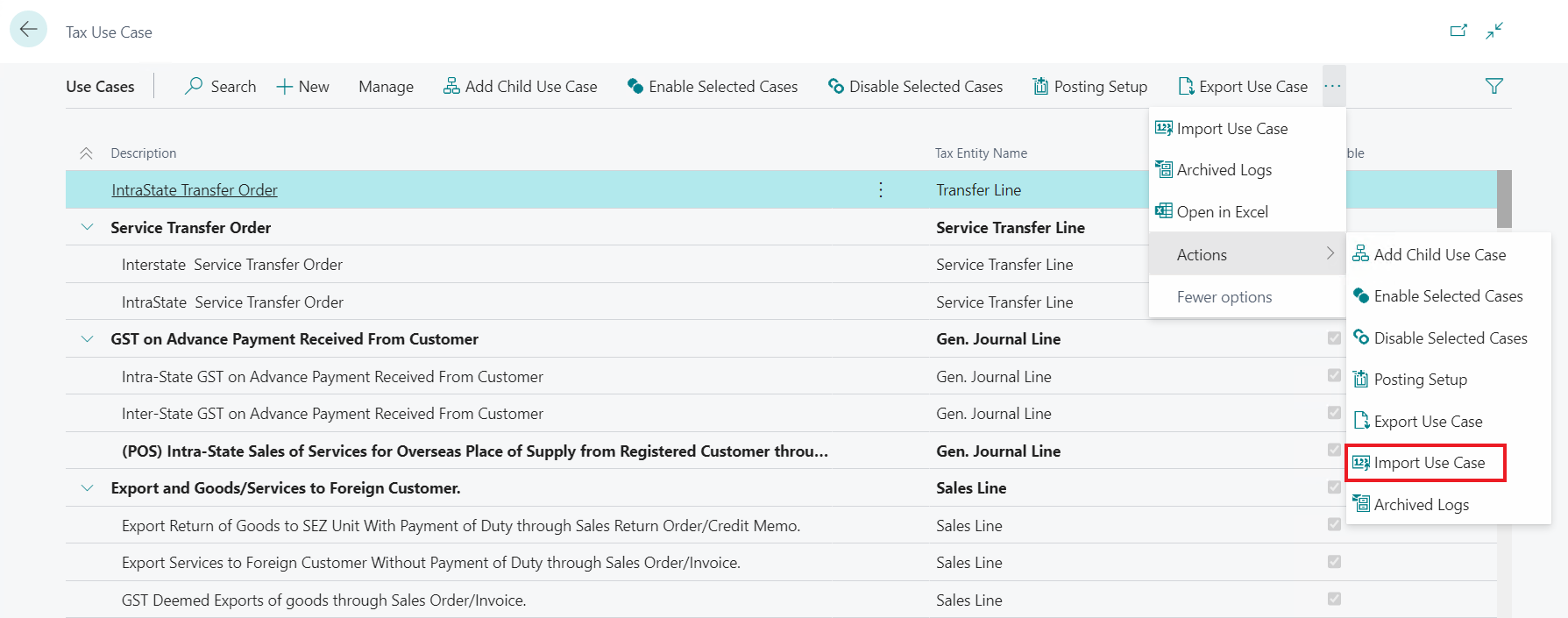Select Import Use Case in Actions submenu
The height and width of the screenshot is (618, 1568).
1428,463
